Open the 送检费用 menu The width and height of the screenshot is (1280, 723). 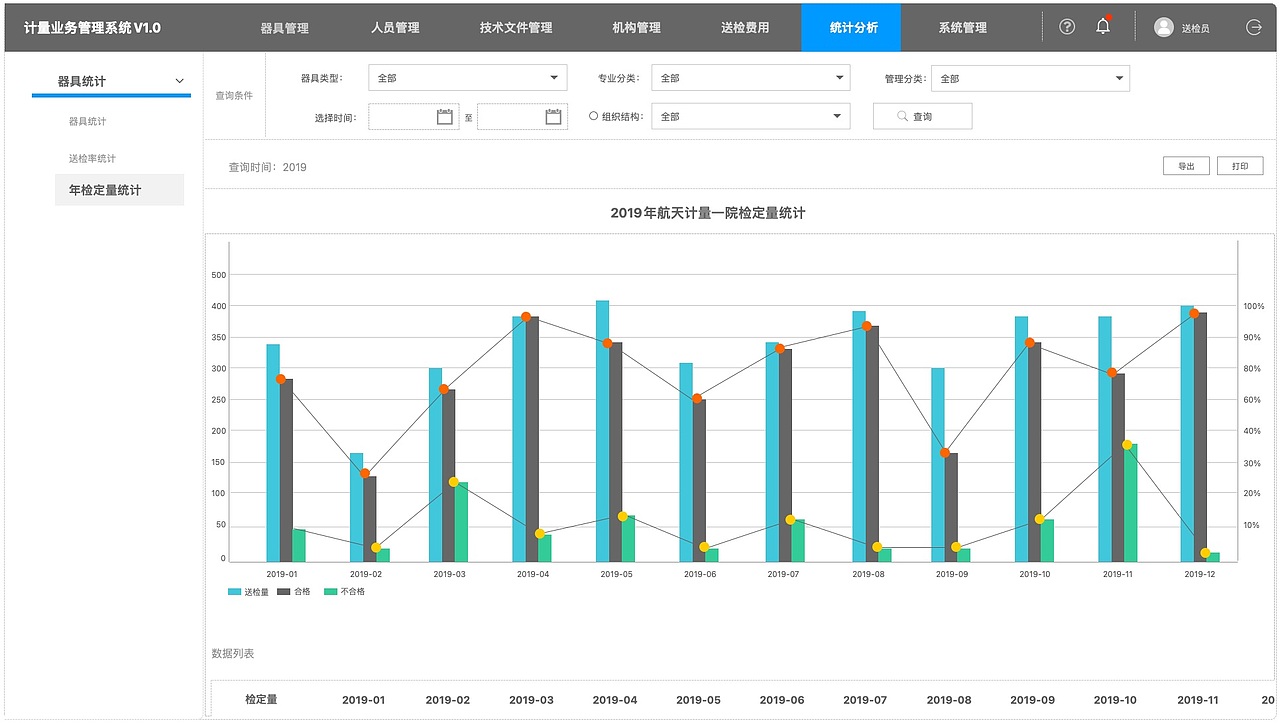point(745,28)
